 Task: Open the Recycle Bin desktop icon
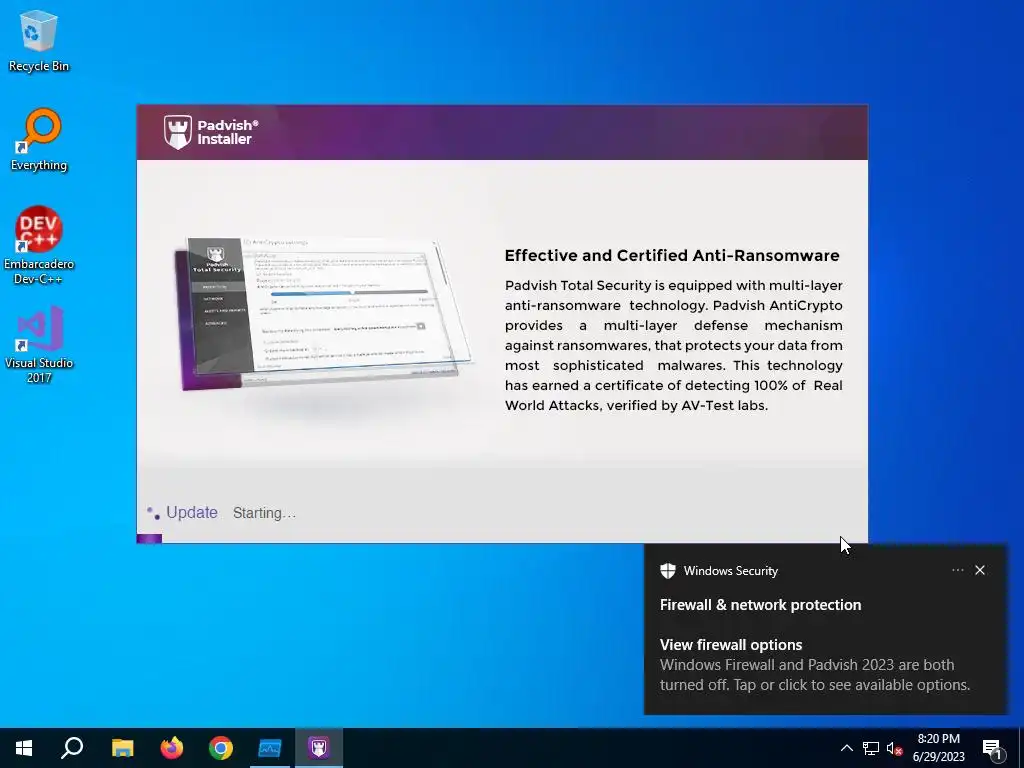click(39, 40)
